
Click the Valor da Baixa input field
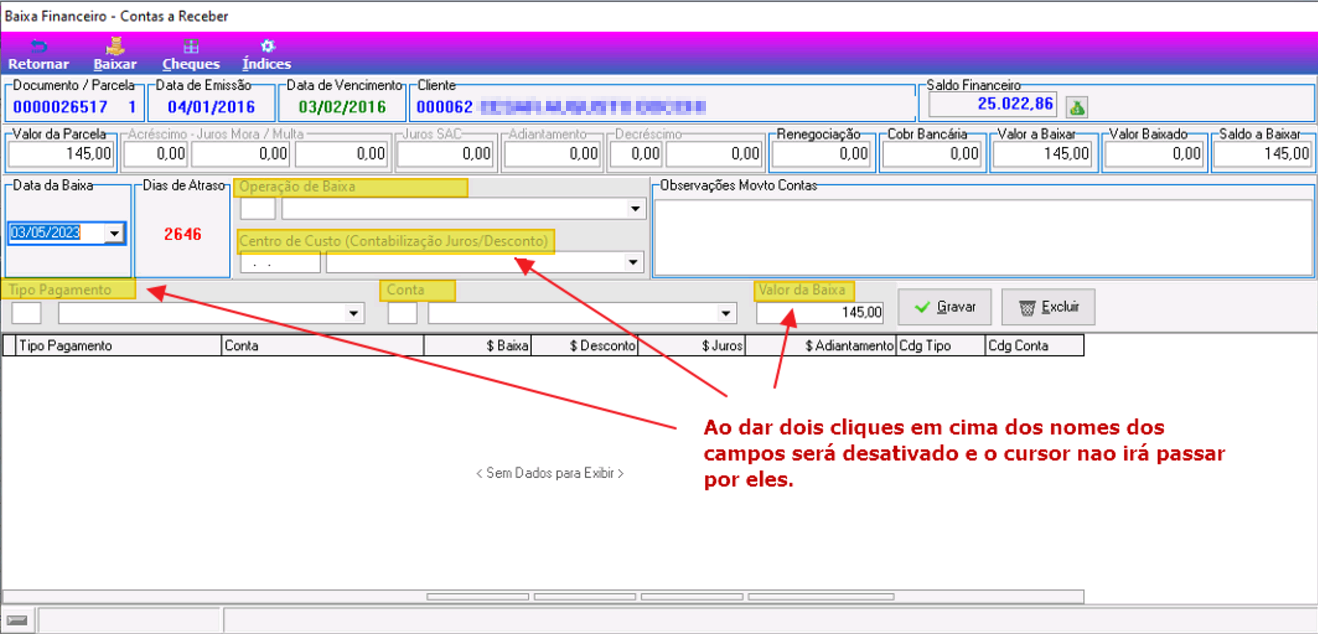(821, 313)
